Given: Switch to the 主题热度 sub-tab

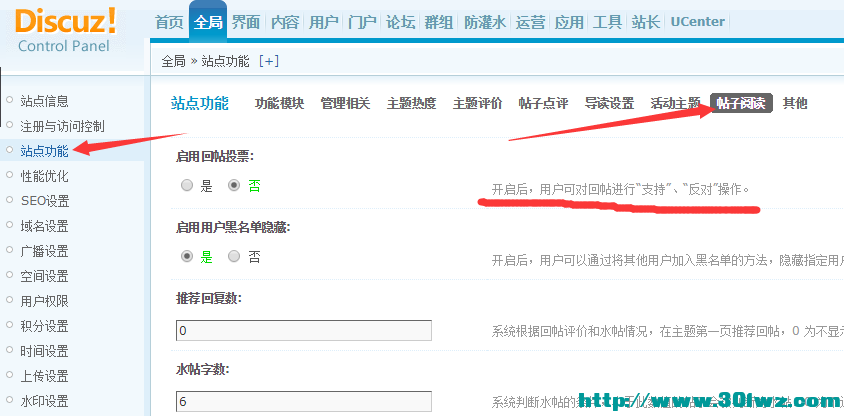Looking at the screenshot, I should coord(411,103).
